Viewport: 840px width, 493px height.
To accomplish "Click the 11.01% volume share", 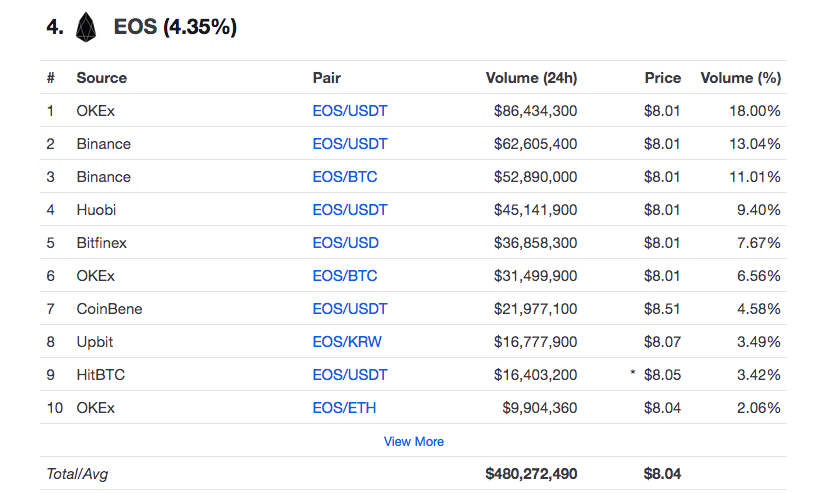I will pos(755,177).
